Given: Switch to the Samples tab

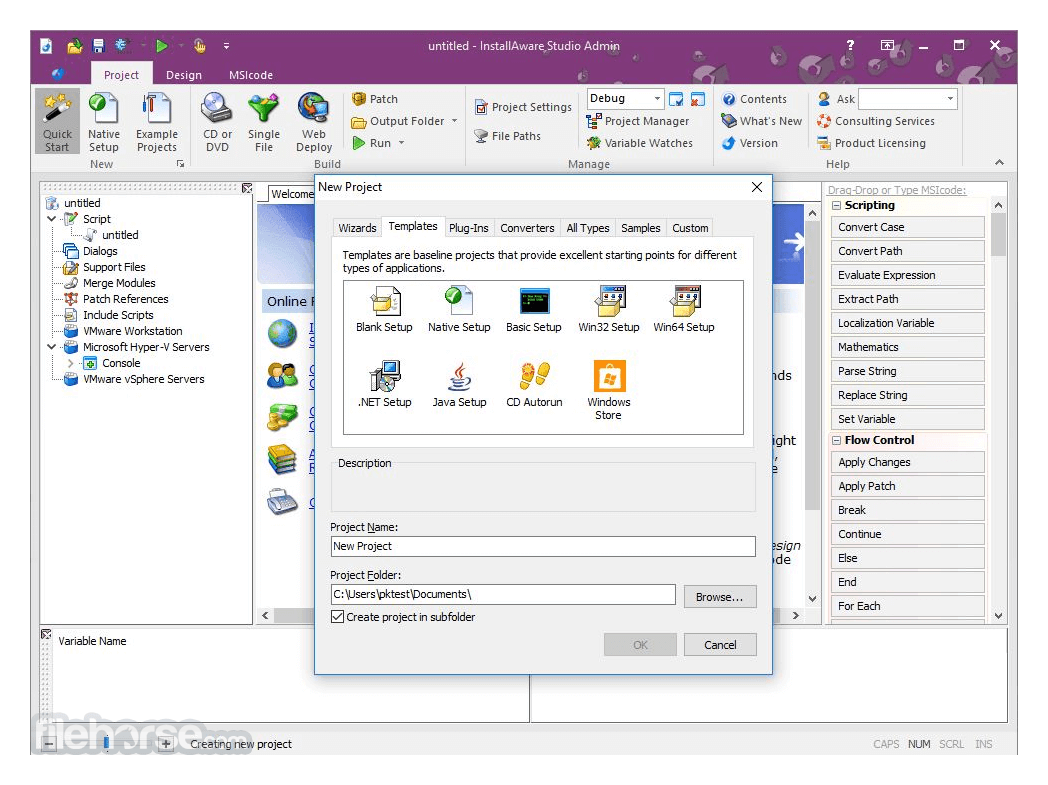Looking at the screenshot, I should click(x=640, y=228).
